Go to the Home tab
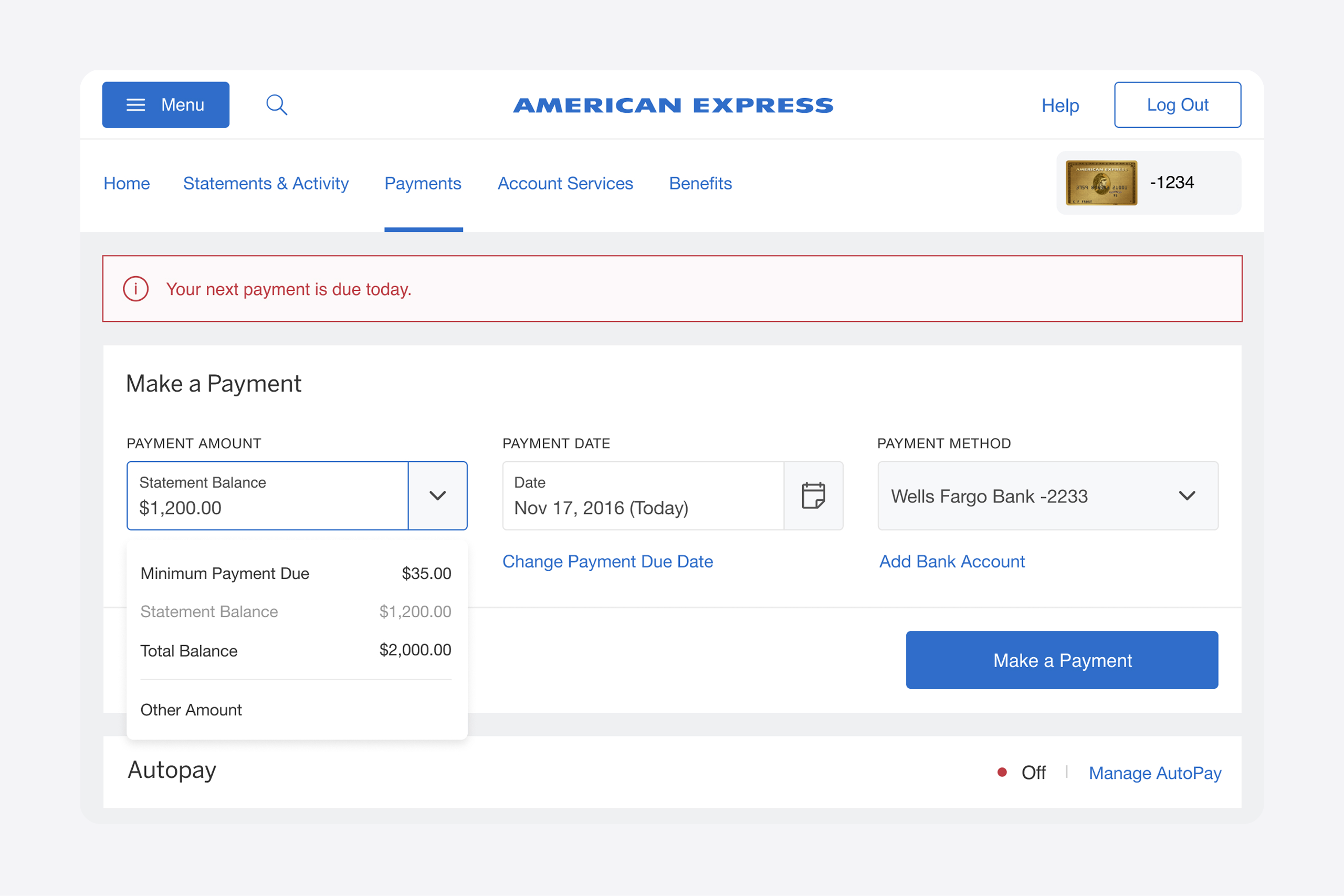 click(x=127, y=183)
